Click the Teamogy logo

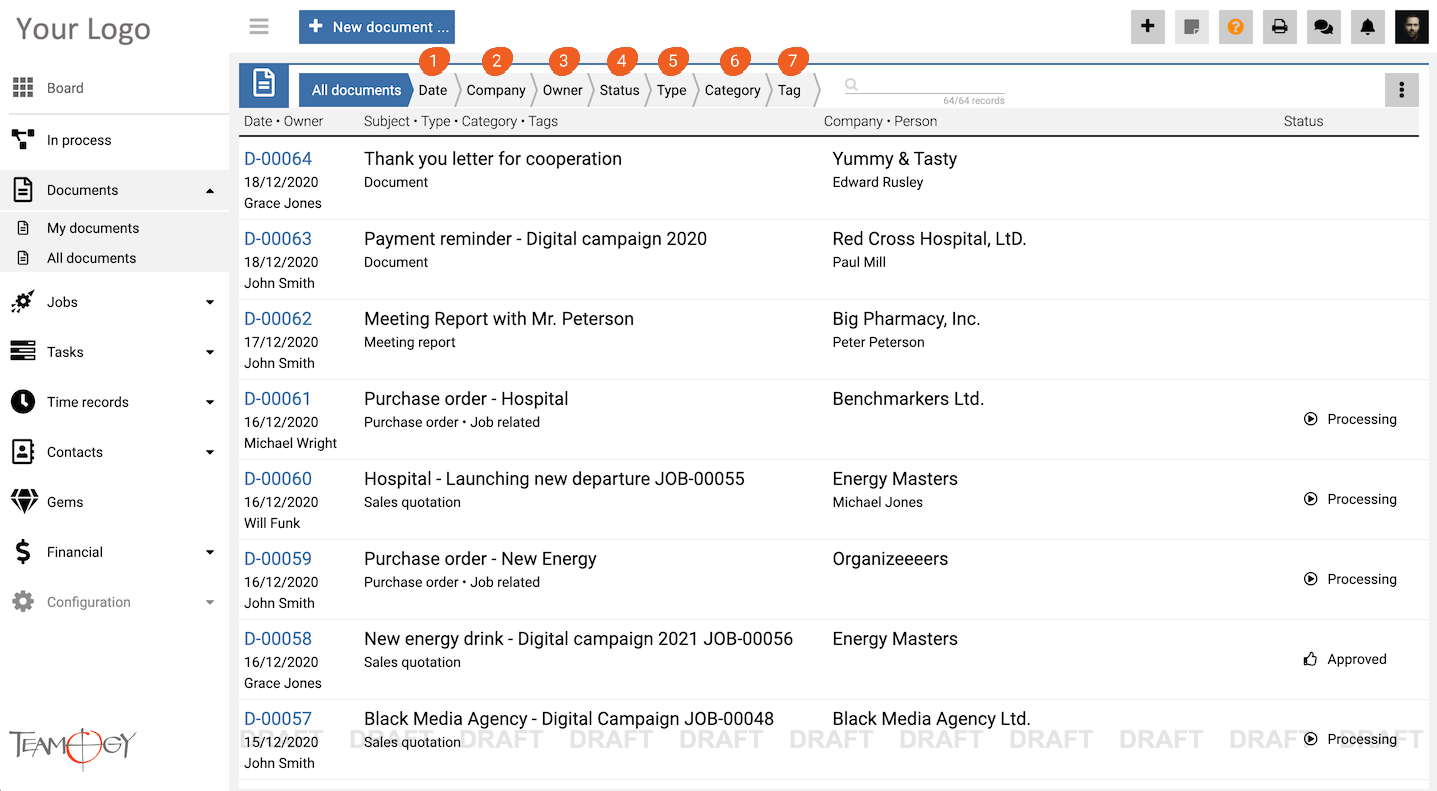pos(73,746)
